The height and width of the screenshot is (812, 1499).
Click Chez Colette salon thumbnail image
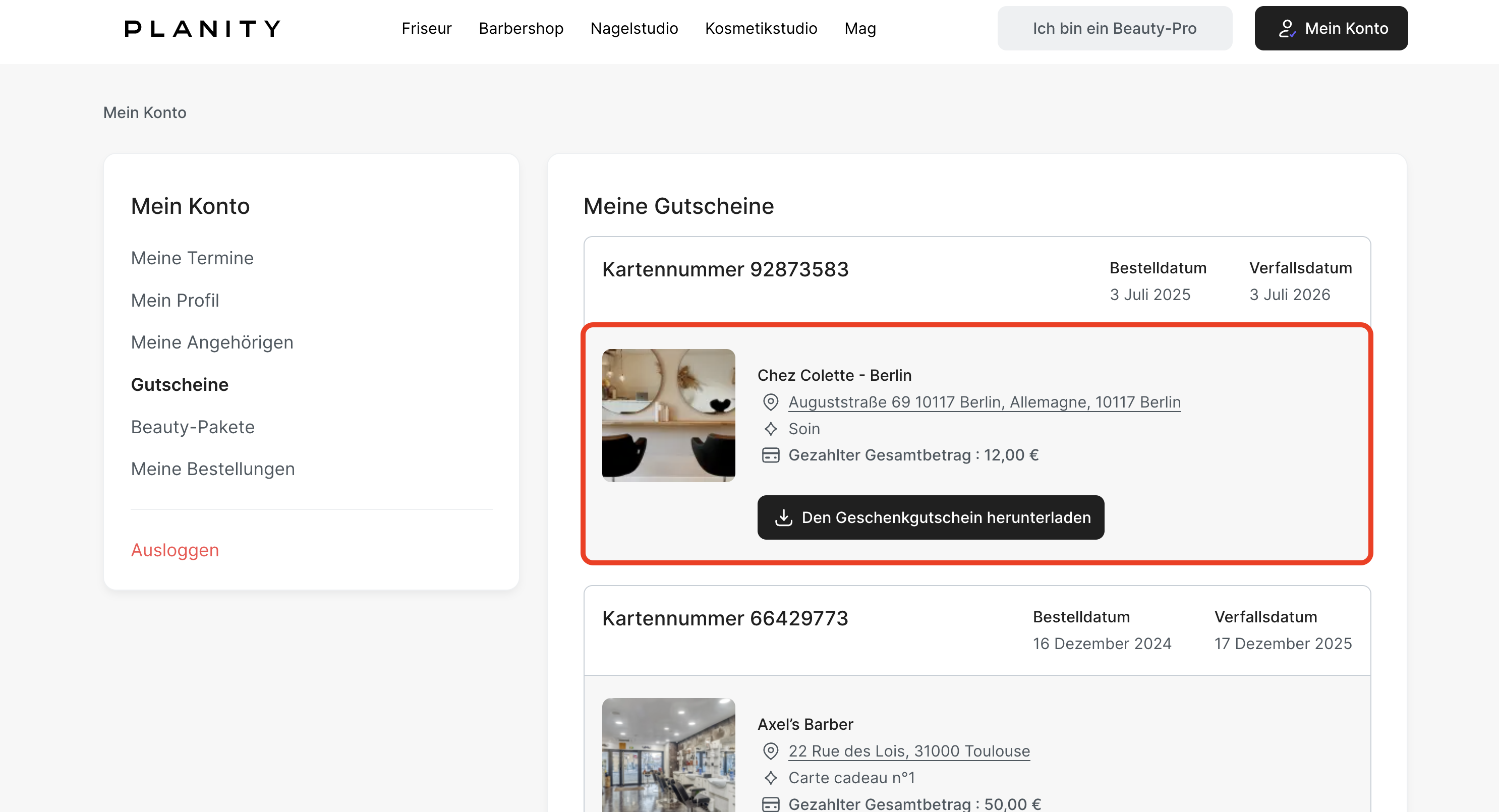(x=668, y=415)
